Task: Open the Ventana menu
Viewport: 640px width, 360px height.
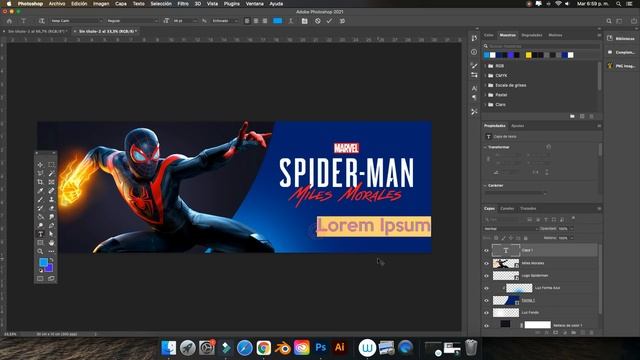Action: 254,4
